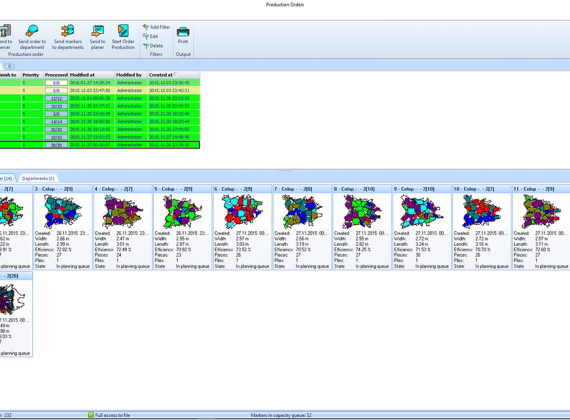Click length 3.16 m on marker 10
The width and height of the screenshot is (570, 420).
481,244
